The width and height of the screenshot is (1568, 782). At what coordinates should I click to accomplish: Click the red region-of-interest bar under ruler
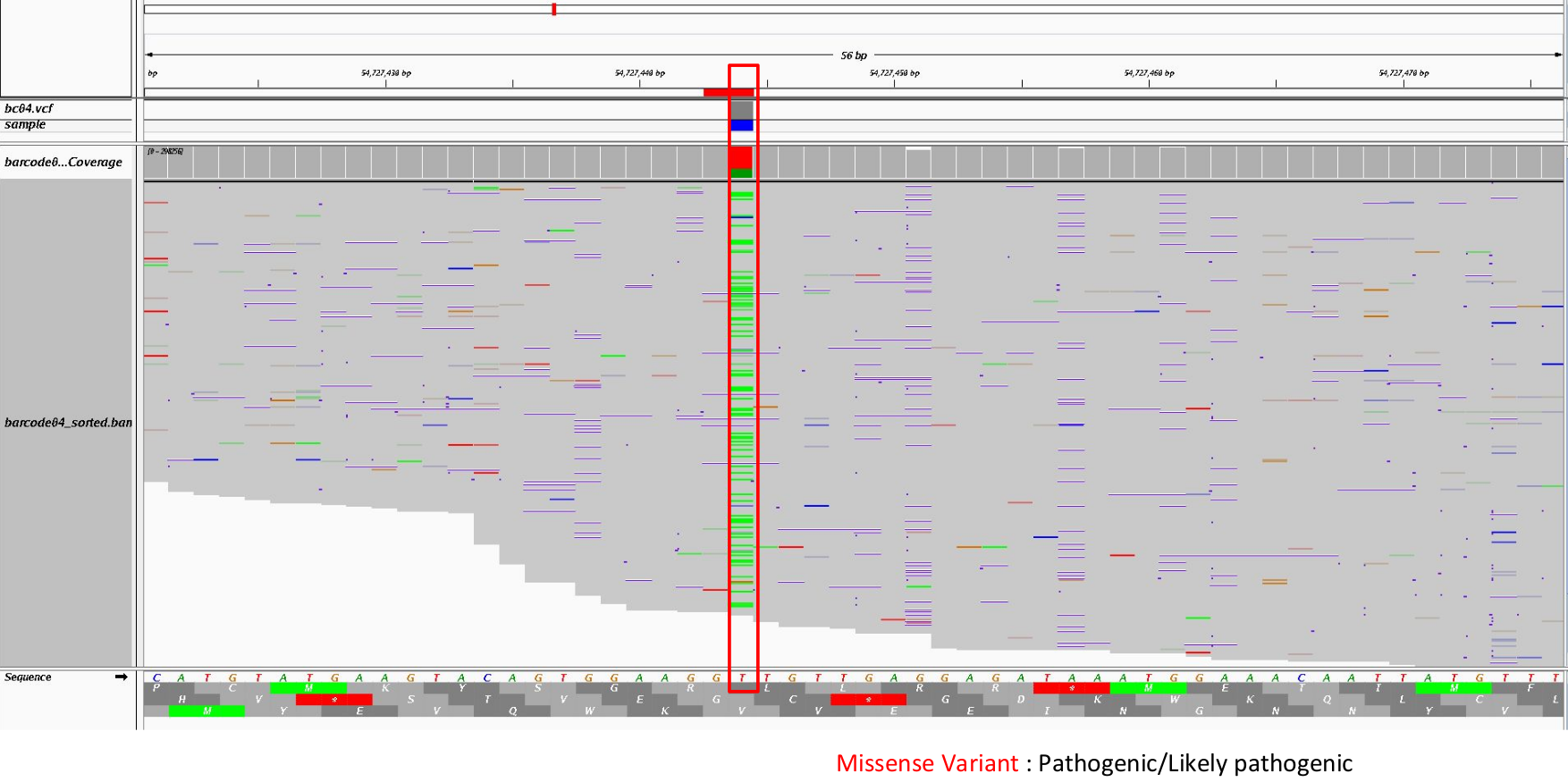click(x=729, y=92)
